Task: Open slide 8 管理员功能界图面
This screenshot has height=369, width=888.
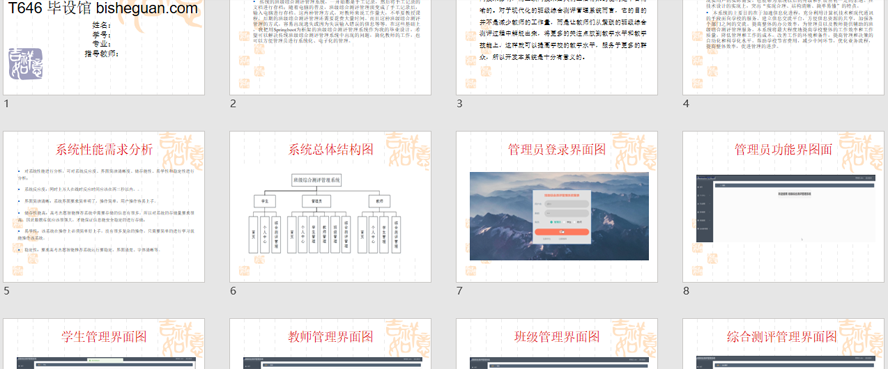Action: [x=783, y=207]
